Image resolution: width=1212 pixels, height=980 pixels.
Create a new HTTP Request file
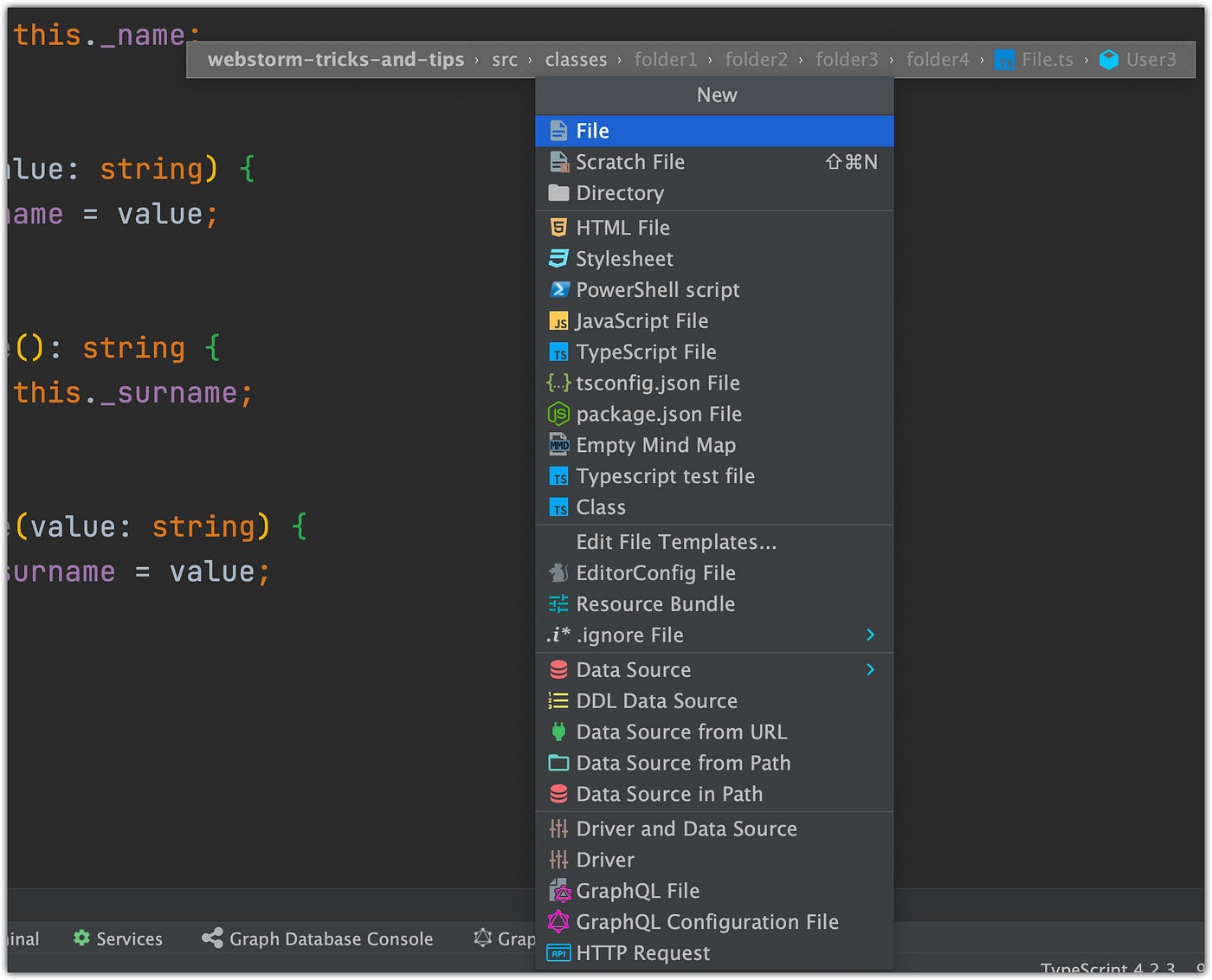[x=642, y=952]
